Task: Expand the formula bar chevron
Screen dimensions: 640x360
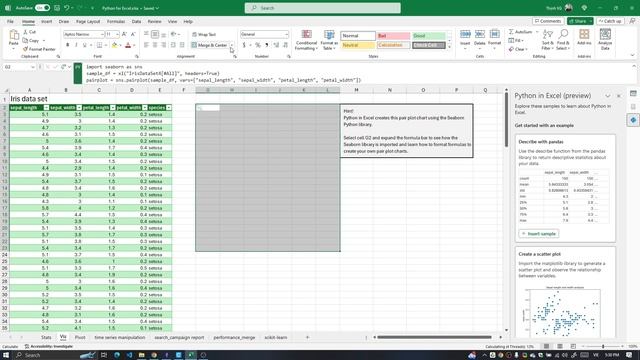Action: [x=633, y=66]
